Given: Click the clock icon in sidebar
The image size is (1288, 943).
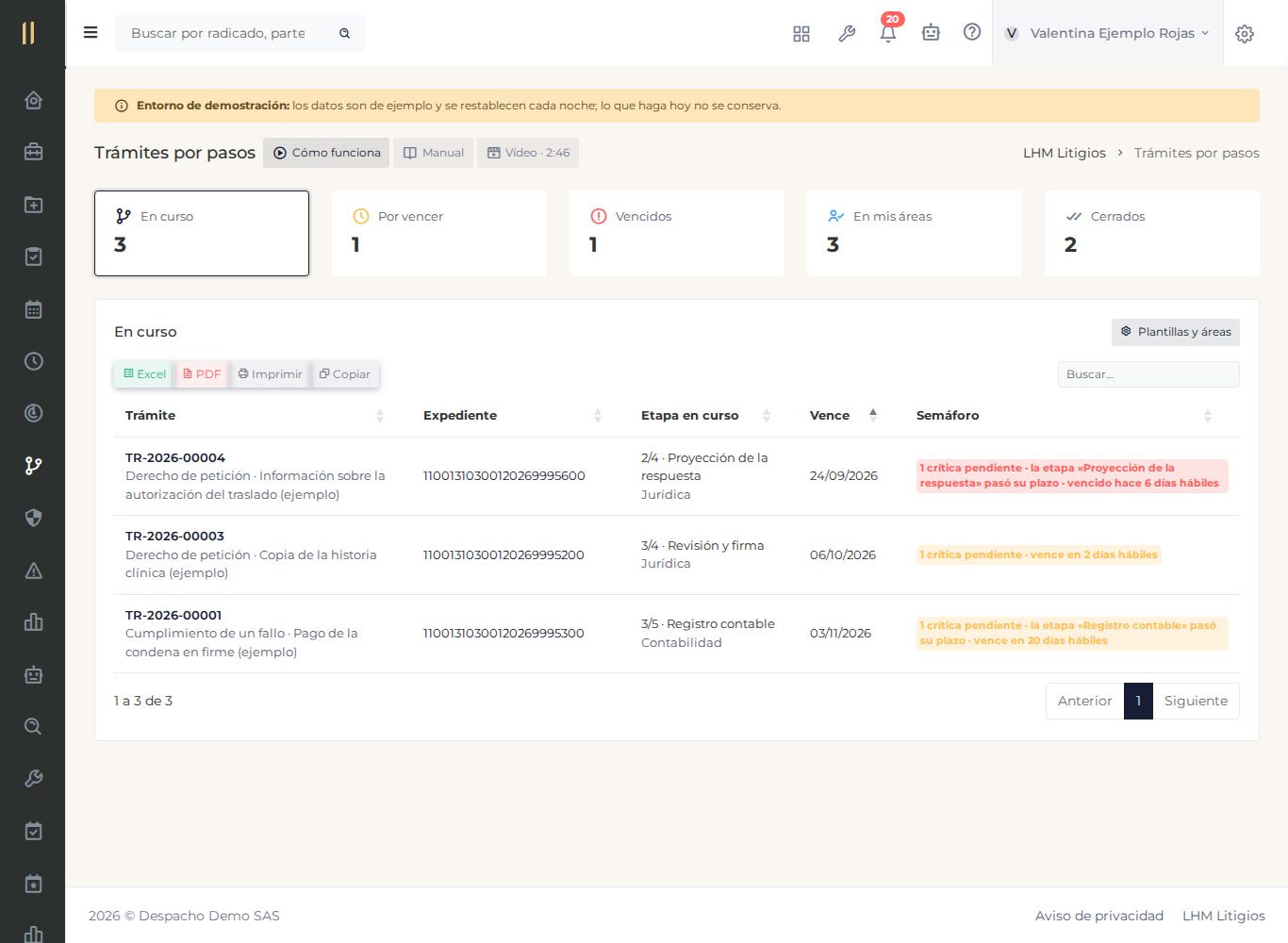Looking at the screenshot, I should click(33, 361).
